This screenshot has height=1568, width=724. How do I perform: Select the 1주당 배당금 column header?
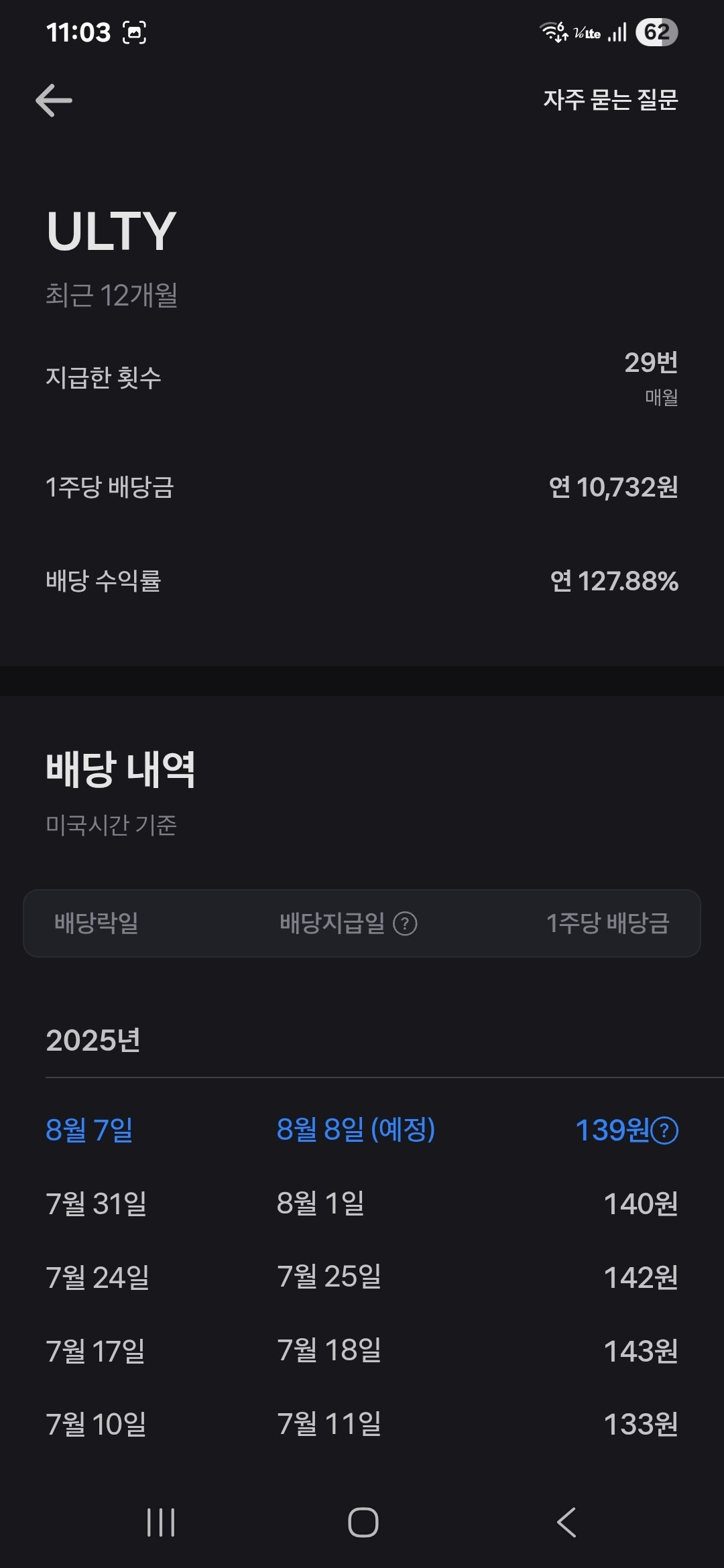pyautogui.click(x=607, y=923)
